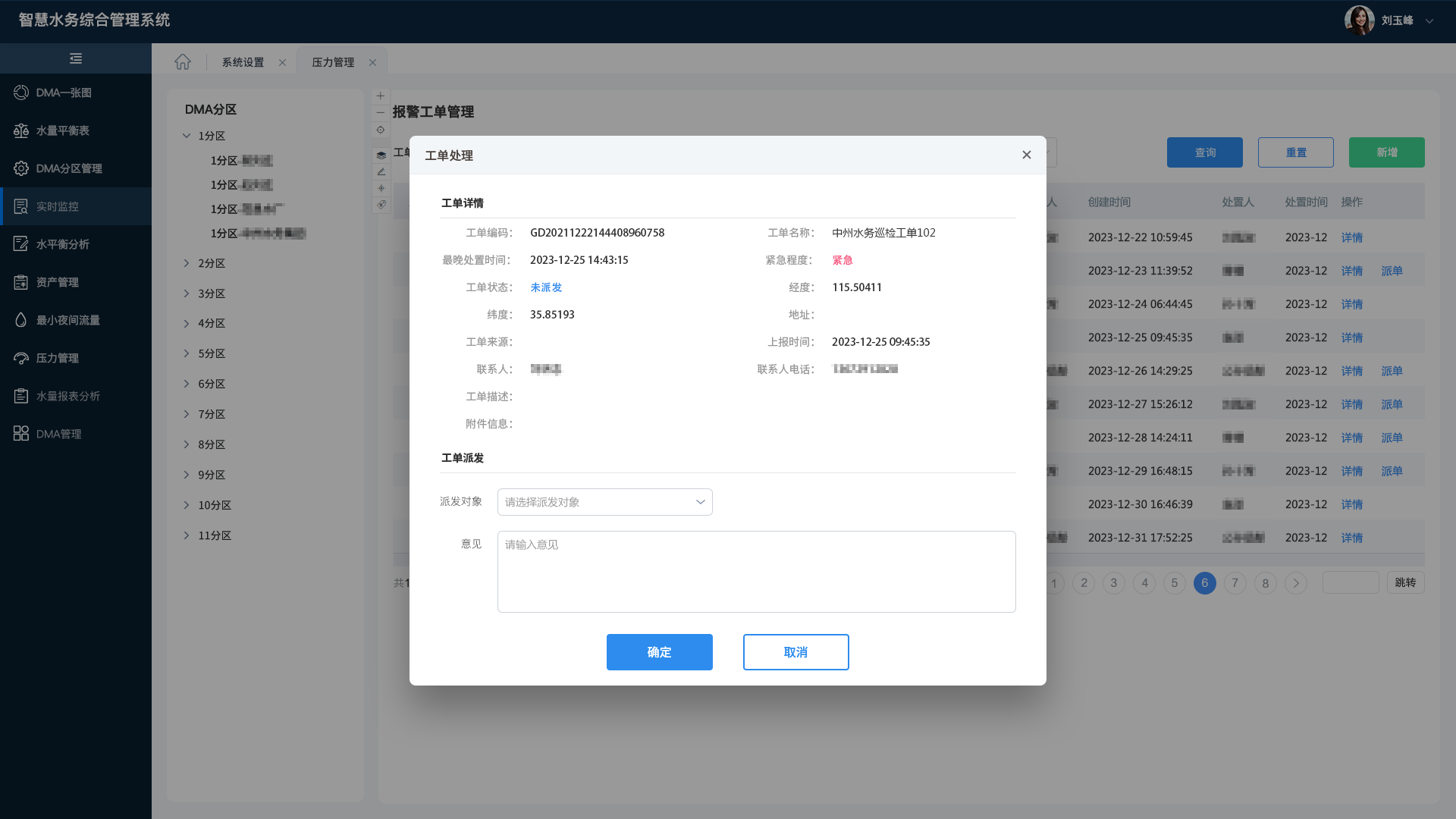Jump to page 3 in pagination
This screenshot has height=819, width=1456.
(1113, 583)
